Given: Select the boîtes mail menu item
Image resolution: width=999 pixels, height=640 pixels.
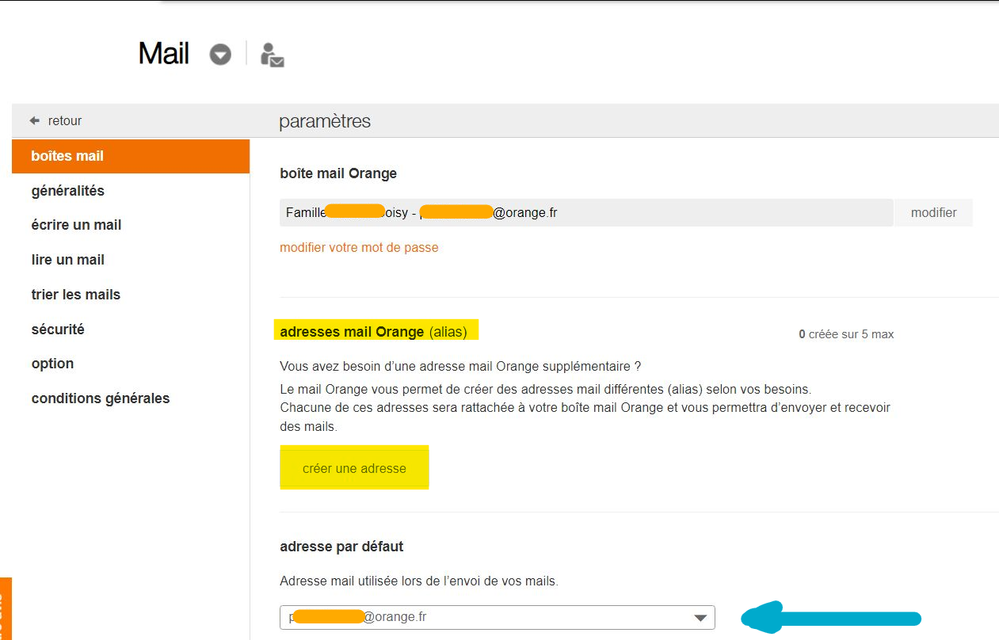Looking at the screenshot, I should pos(131,156).
